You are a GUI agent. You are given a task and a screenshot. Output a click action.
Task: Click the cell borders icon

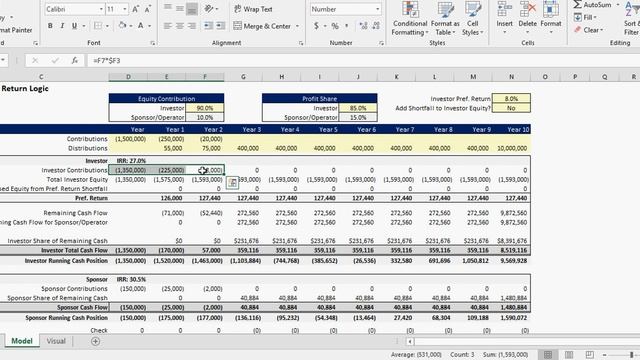[x=98, y=26]
